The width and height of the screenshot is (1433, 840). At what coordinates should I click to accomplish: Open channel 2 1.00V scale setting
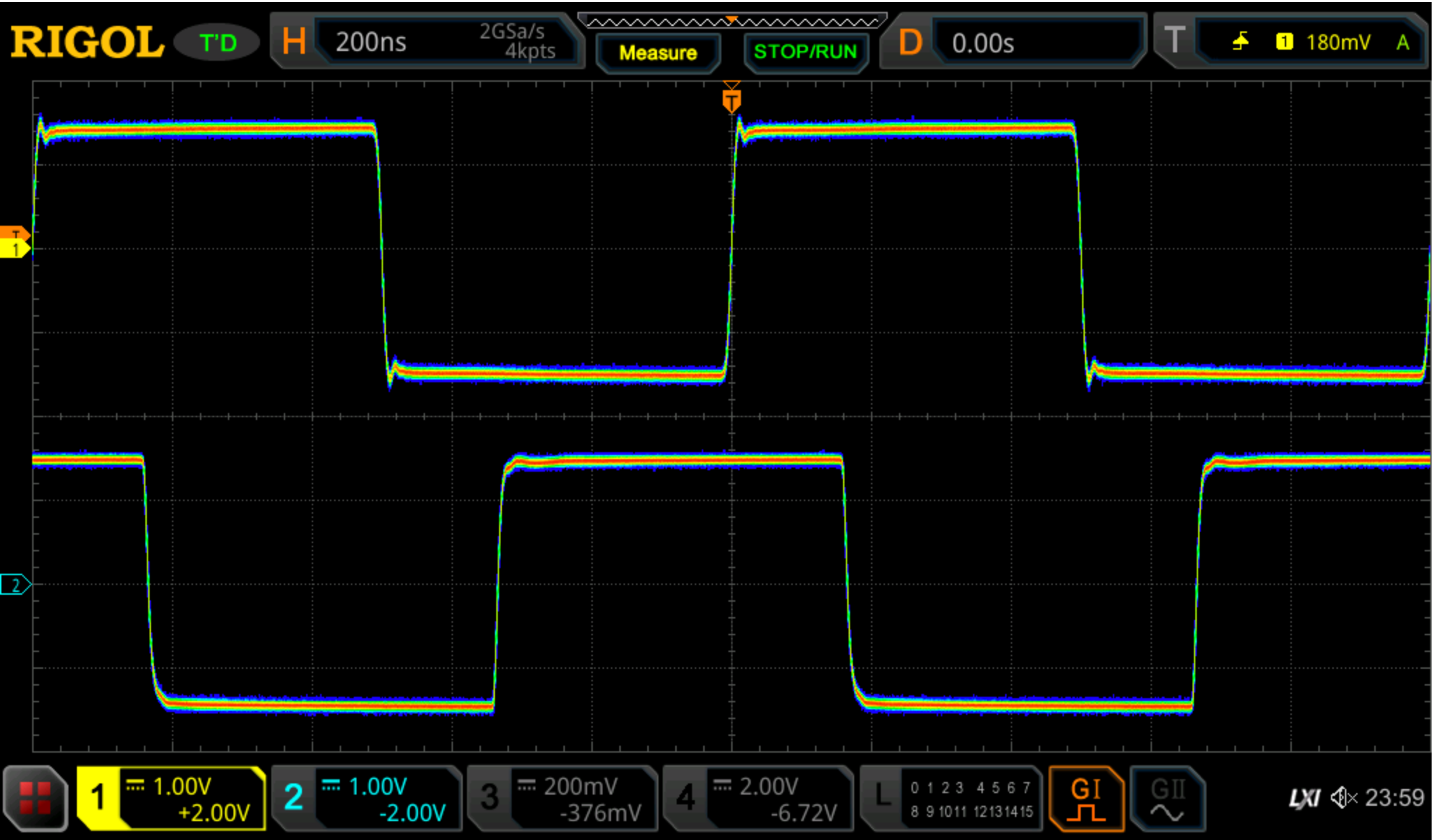[x=377, y=786]
